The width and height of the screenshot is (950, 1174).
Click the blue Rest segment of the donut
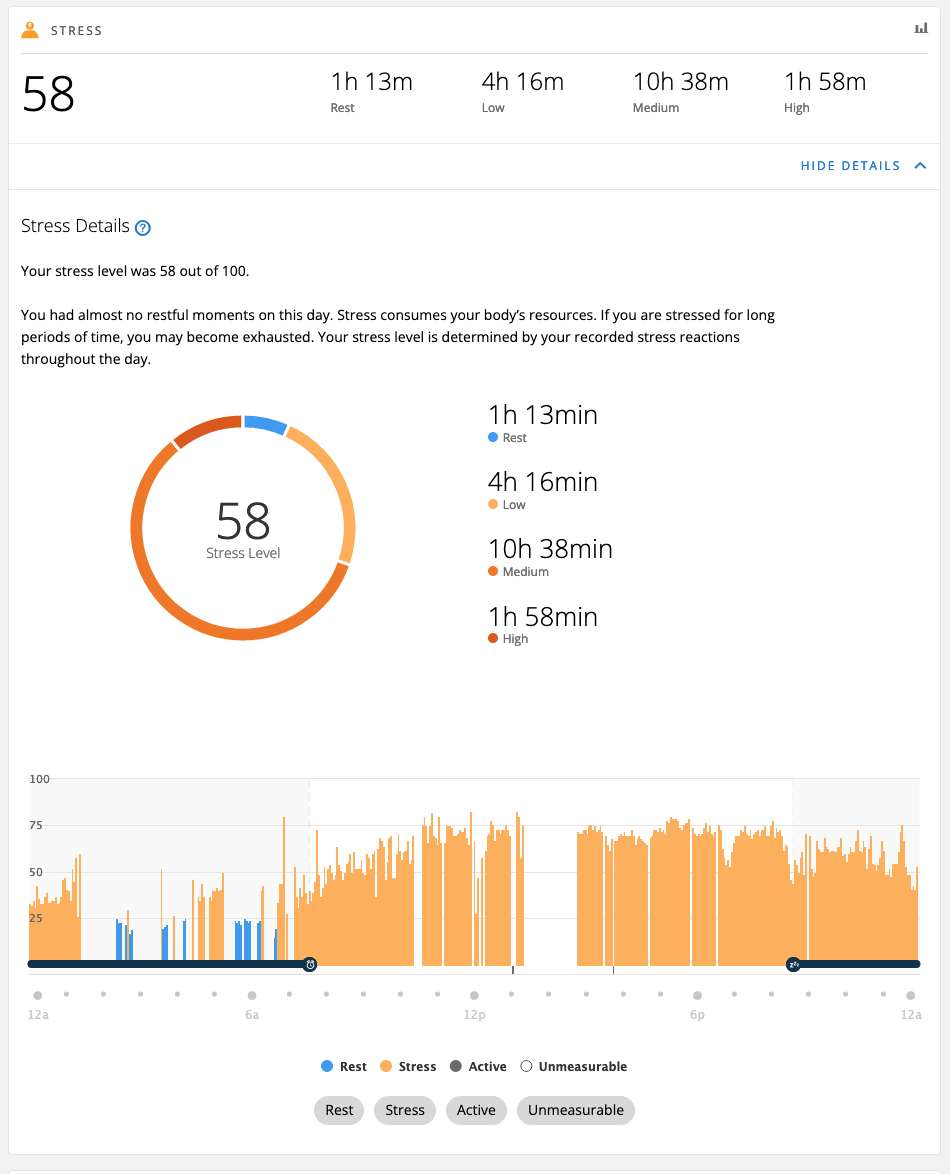pyautogui.click(x=265, y=424)
